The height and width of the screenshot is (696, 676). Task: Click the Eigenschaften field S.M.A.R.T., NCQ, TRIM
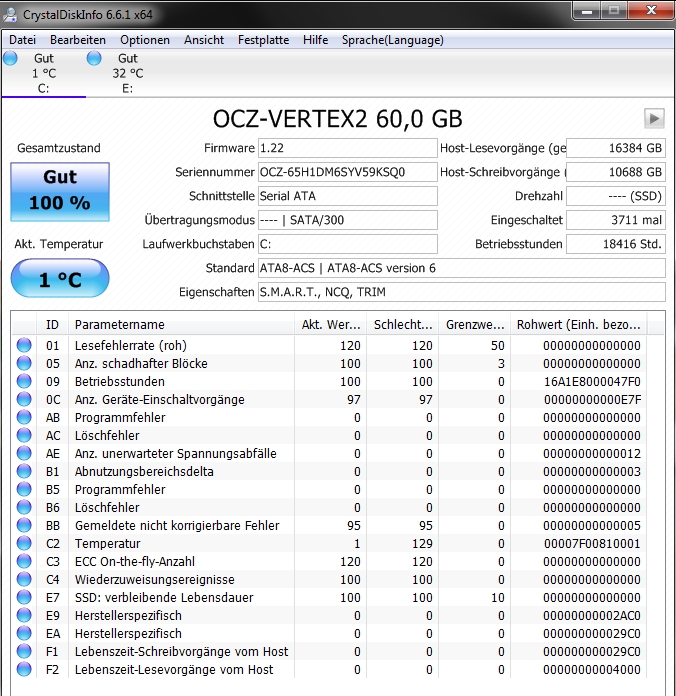point(462,292)
